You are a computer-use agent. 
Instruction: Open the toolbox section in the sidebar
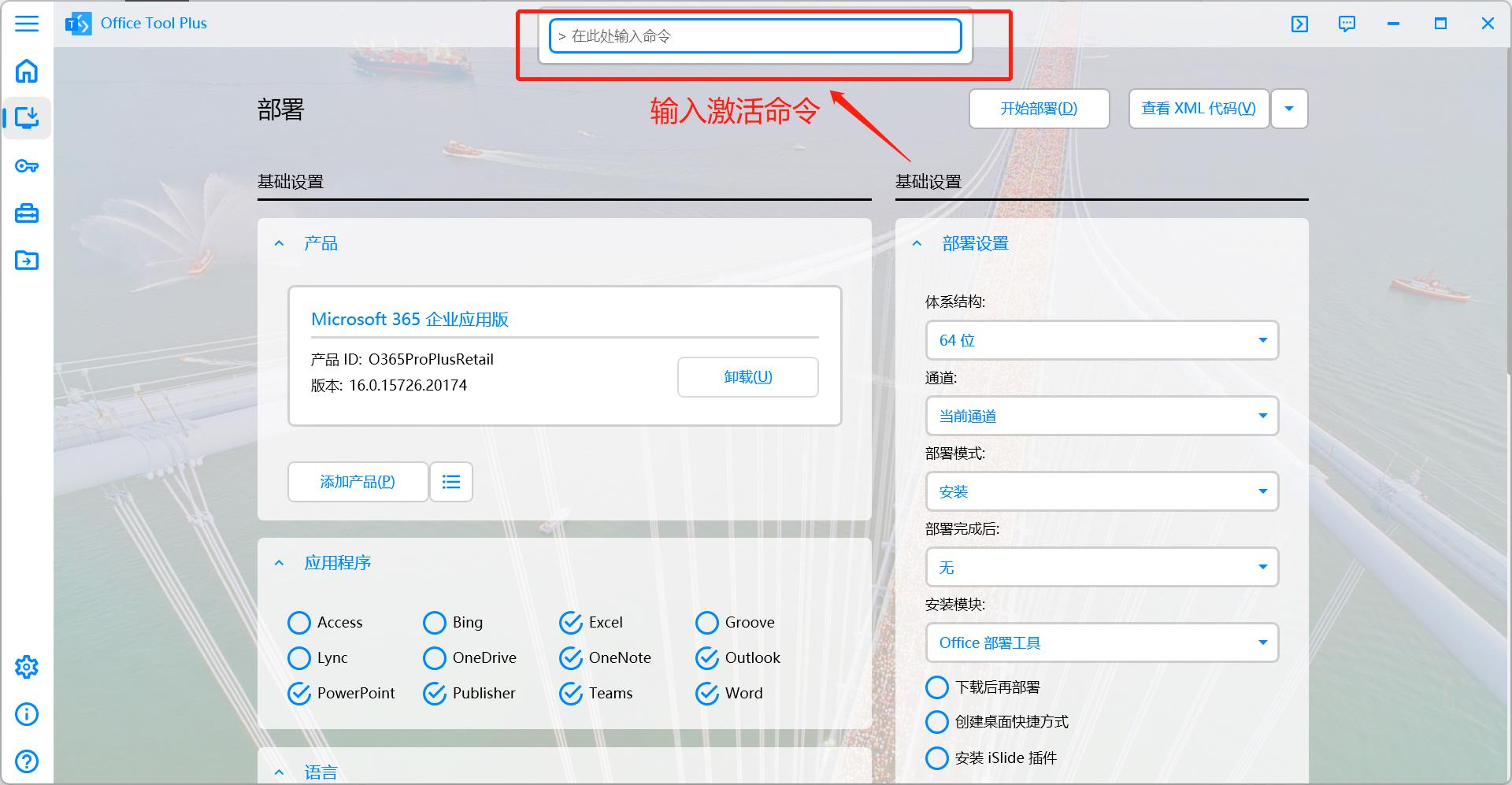click(27, 213)
